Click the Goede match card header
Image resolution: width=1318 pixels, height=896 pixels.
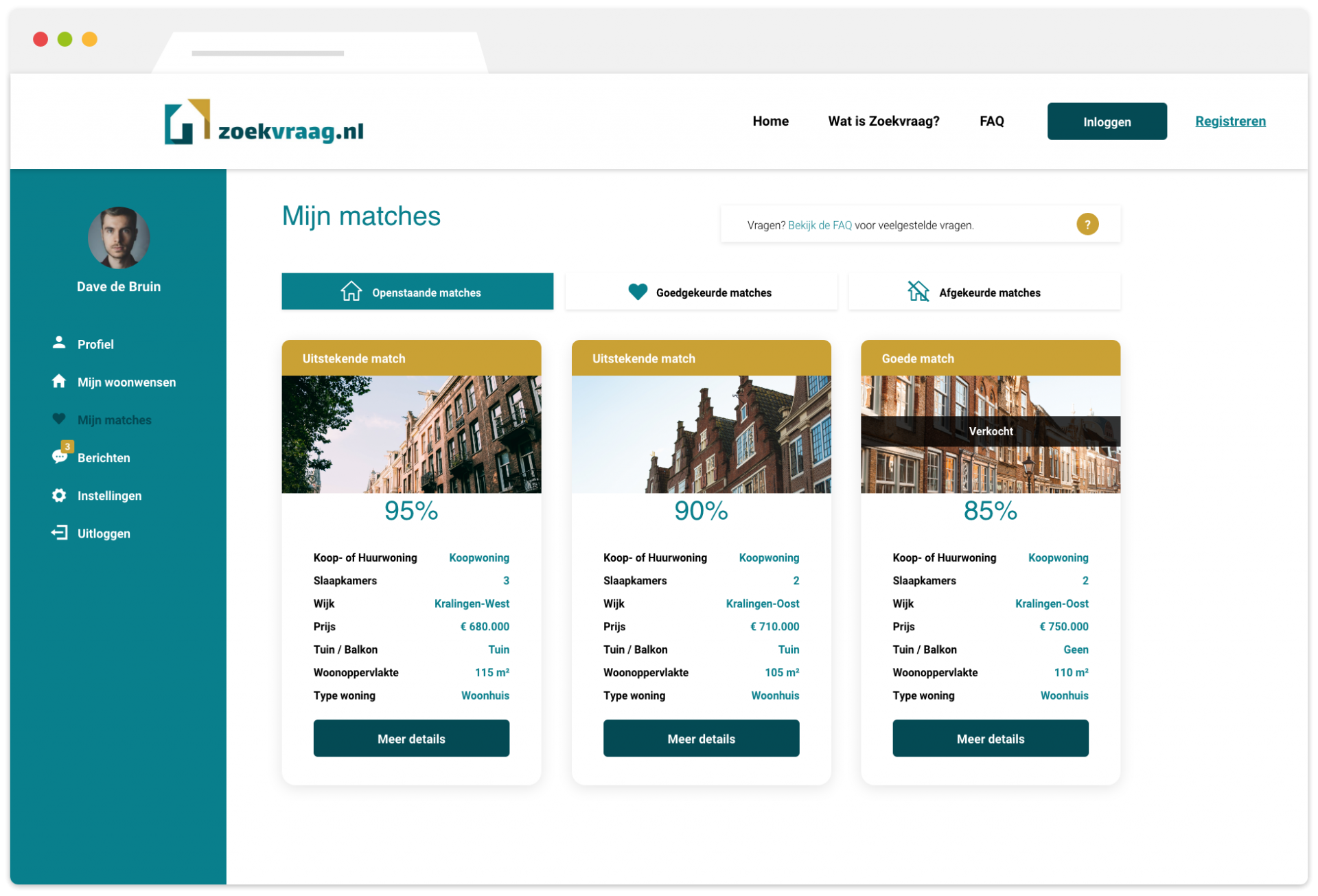coord(991,358)
